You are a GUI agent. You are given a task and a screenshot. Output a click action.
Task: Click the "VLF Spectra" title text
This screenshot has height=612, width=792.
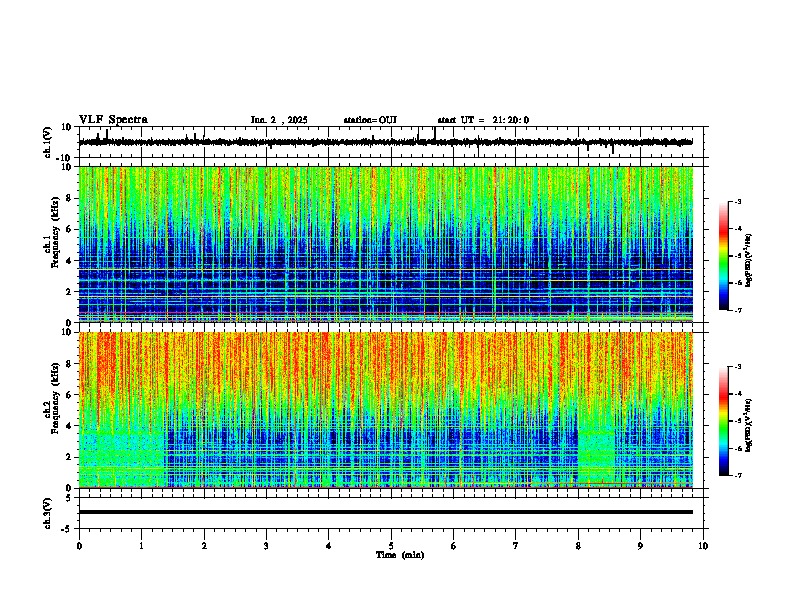click(x=113, y=120)
